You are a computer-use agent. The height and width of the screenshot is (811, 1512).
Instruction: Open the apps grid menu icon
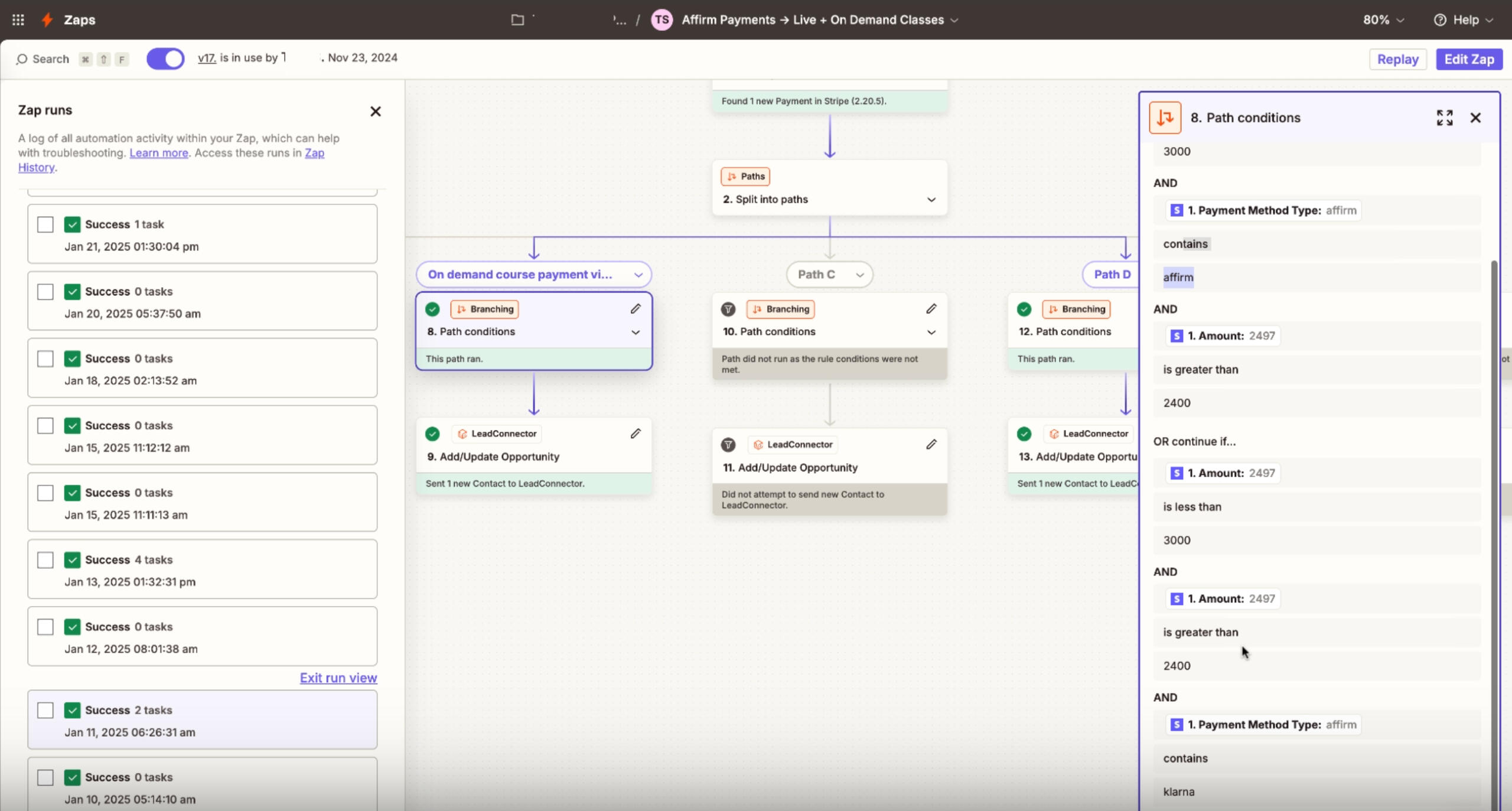click(18, 19)
